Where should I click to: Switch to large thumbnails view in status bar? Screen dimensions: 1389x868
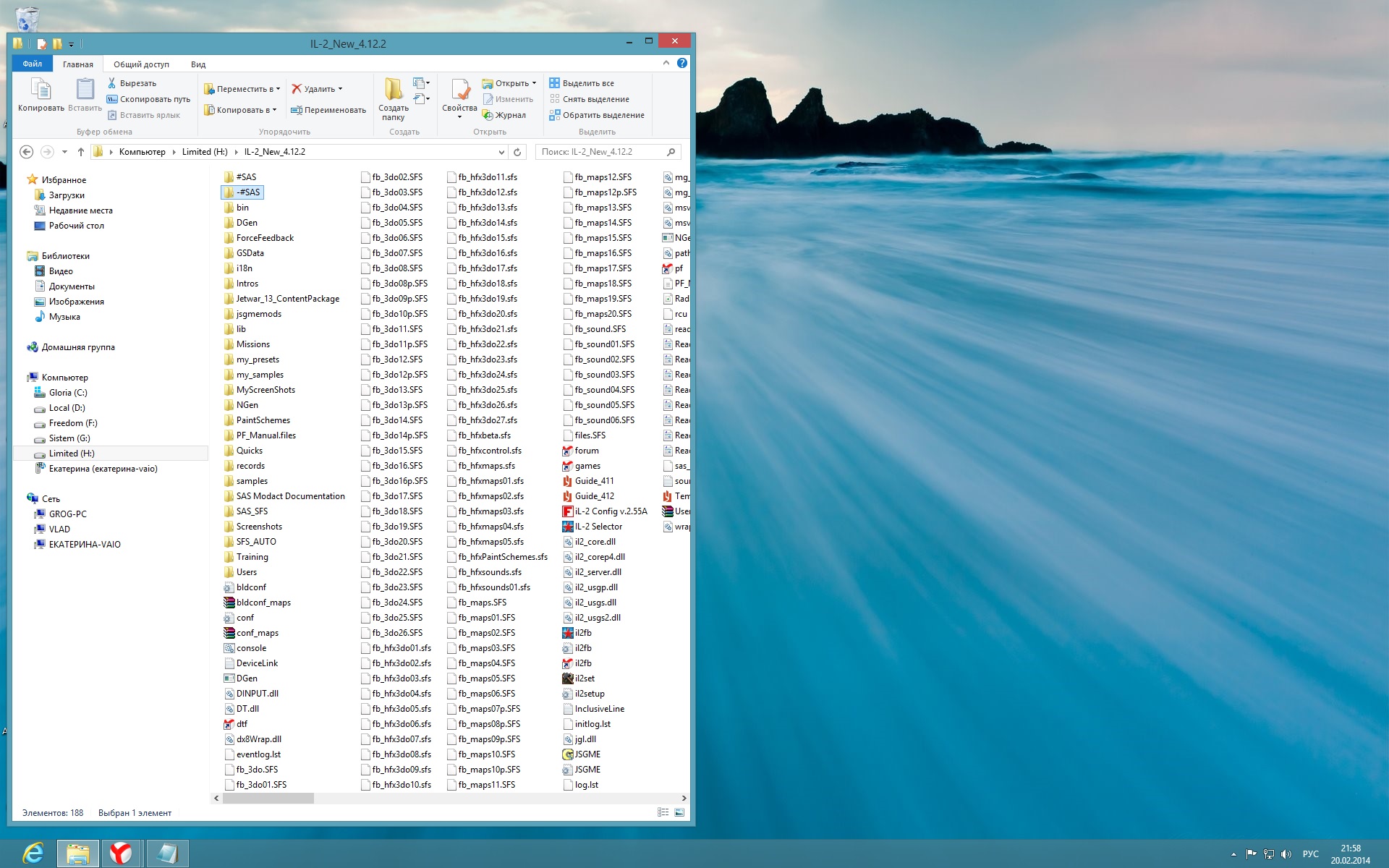(x=679, y=812)
